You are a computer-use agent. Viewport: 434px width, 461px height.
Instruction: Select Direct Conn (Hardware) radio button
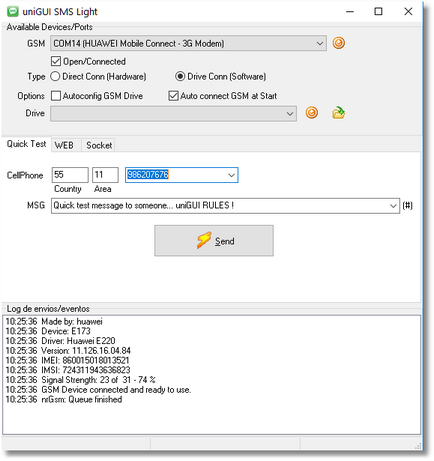pyautogui.click(x=55, y=77)
